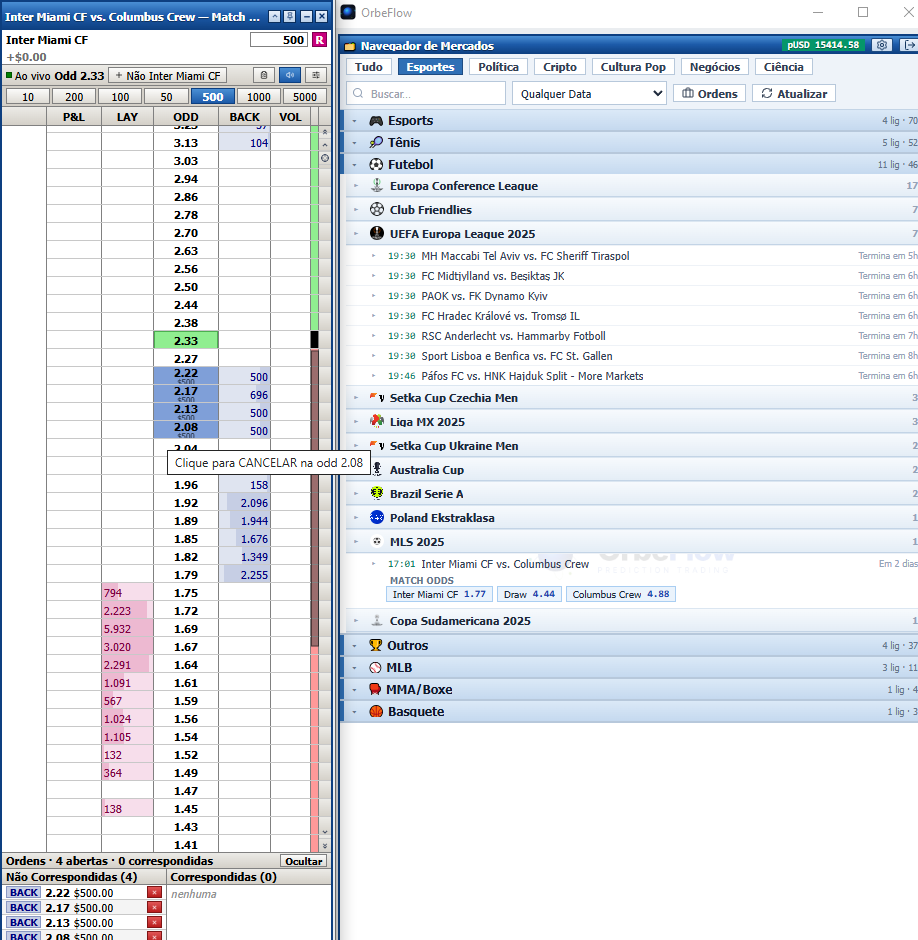Click the Futebol soccer ball icon
The width and height of the screenshot is (918, 940).
coord(376,164)
